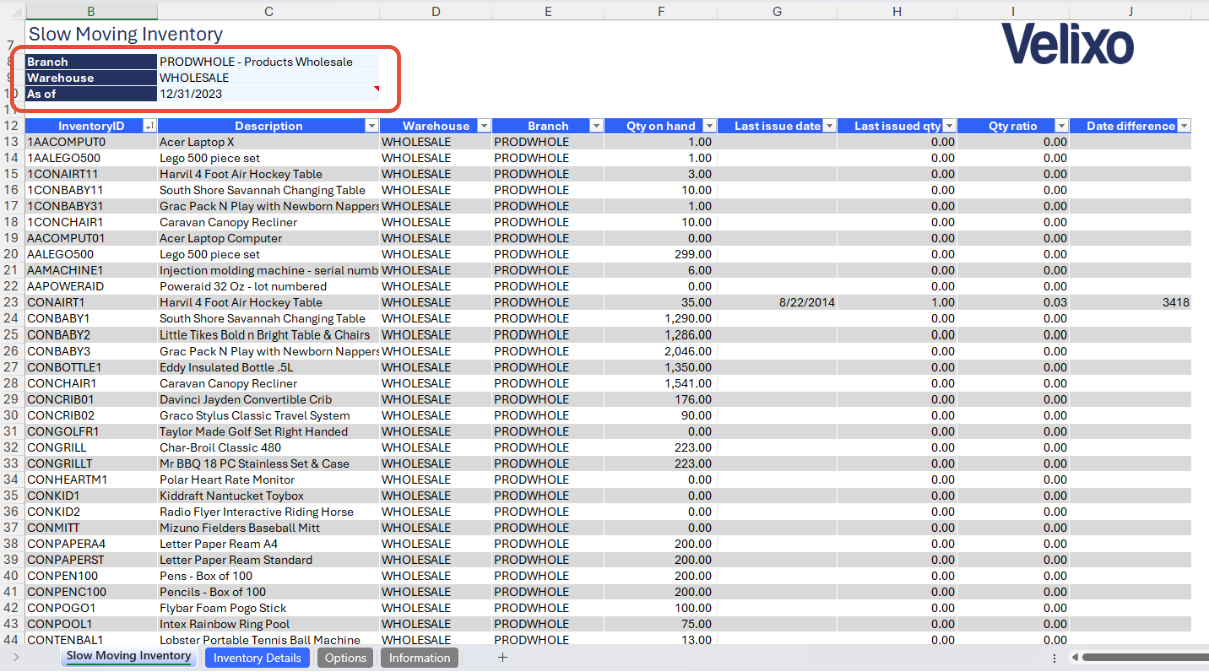Select the 1AALEGO500 inventory ID cell
Screen dimensions: 1209x672
[x=91, y=158]
